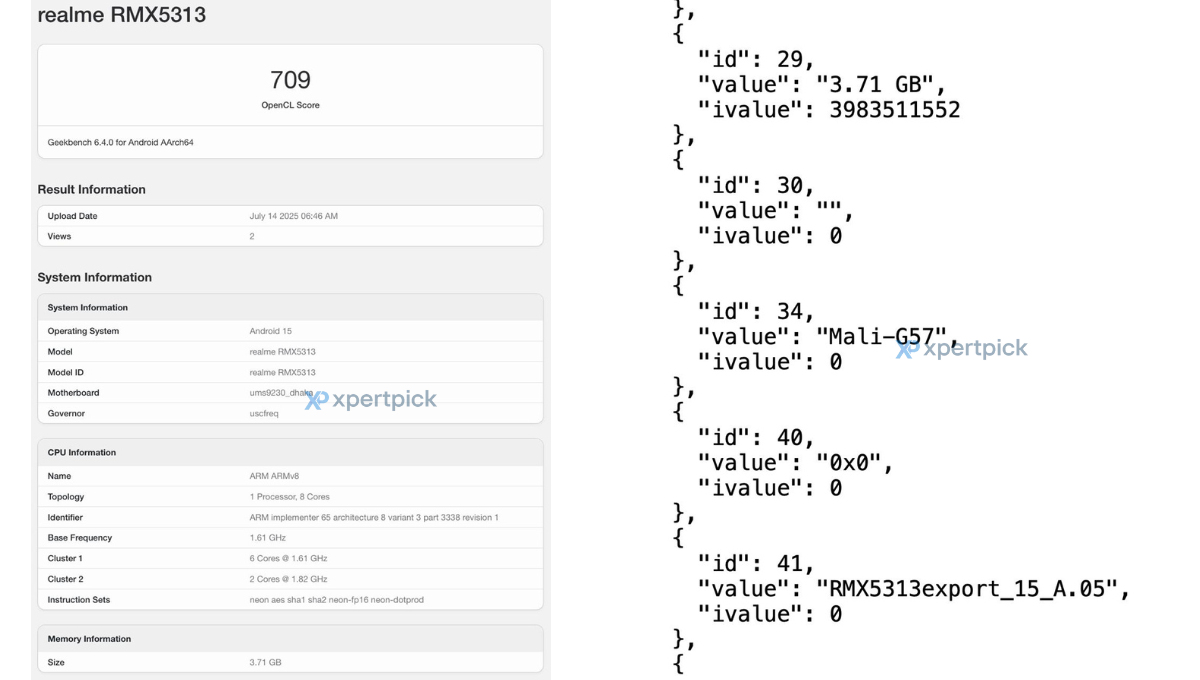Click the 'Upload Date' row label
This screenshot has width=1200, height=680.
pyautogui.click(x=73, y=216)
